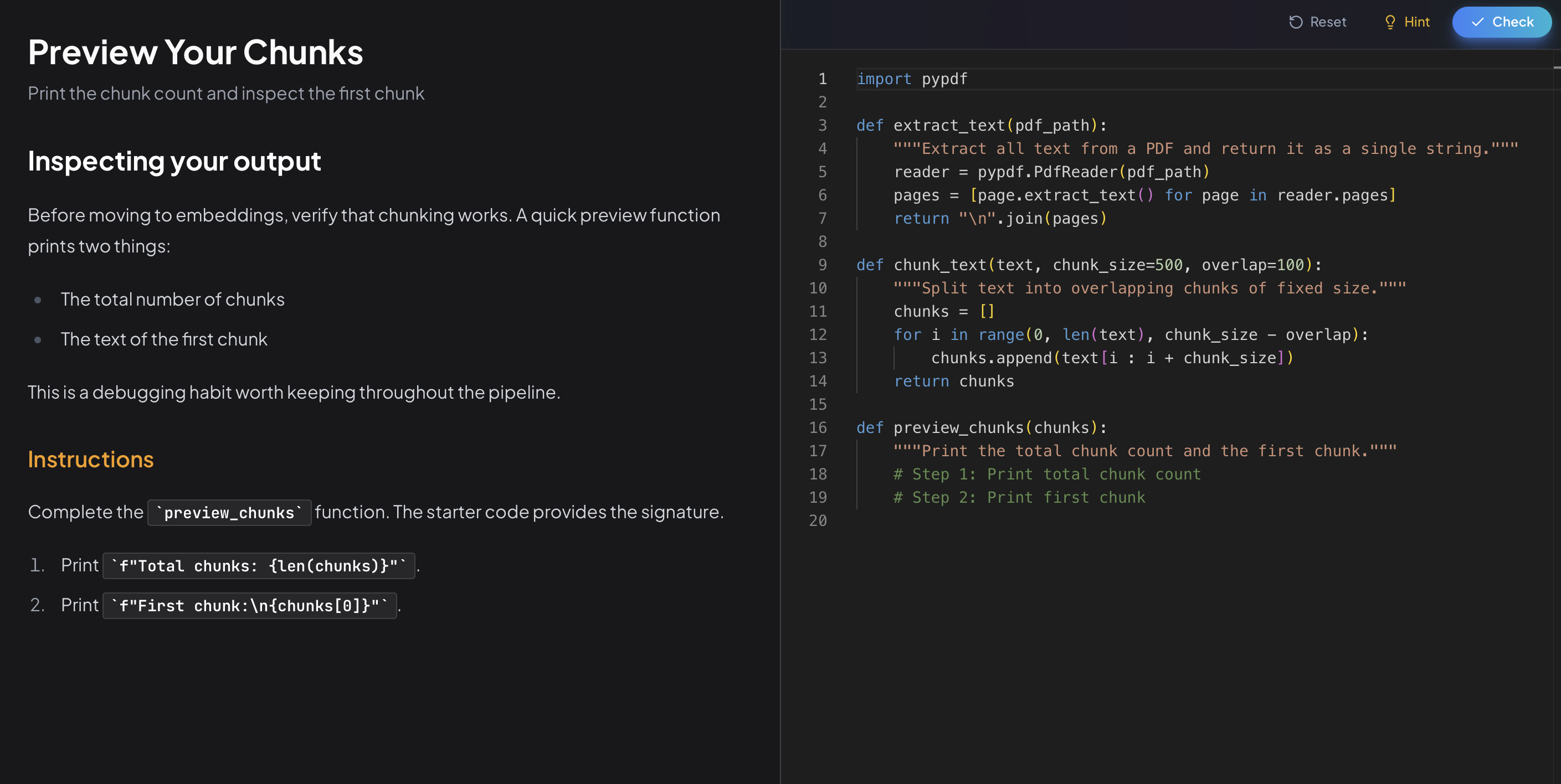The height and width of the screenshot is (784, 1561).
Task: Click the Hint lightbulb icon
Action: [1390, 22]
